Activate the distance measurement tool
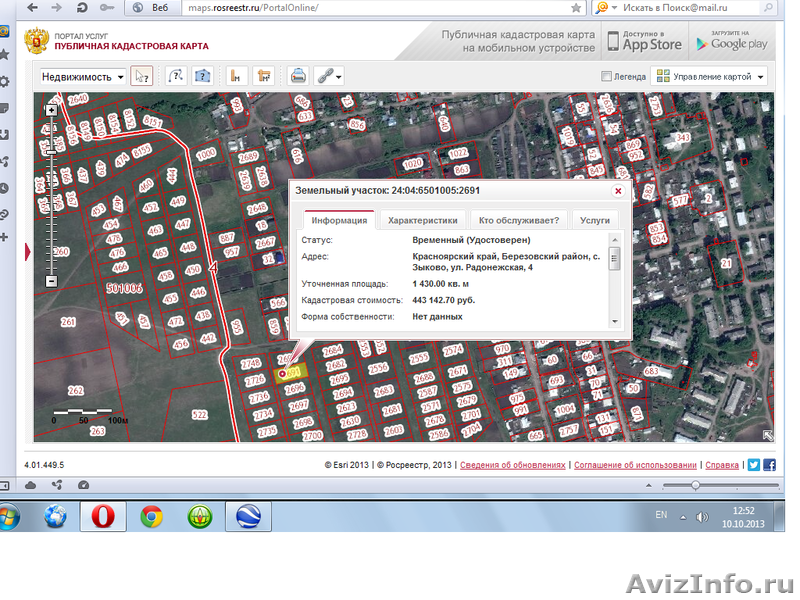800x600 pixels. (x=236, y=77)
